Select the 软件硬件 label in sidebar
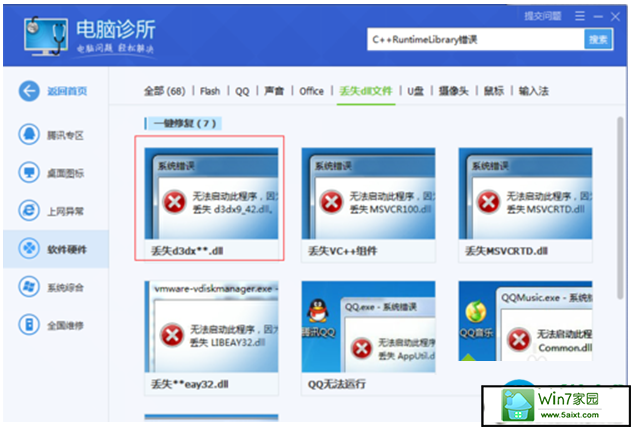 pyautogui.click(x=67, y=250)
